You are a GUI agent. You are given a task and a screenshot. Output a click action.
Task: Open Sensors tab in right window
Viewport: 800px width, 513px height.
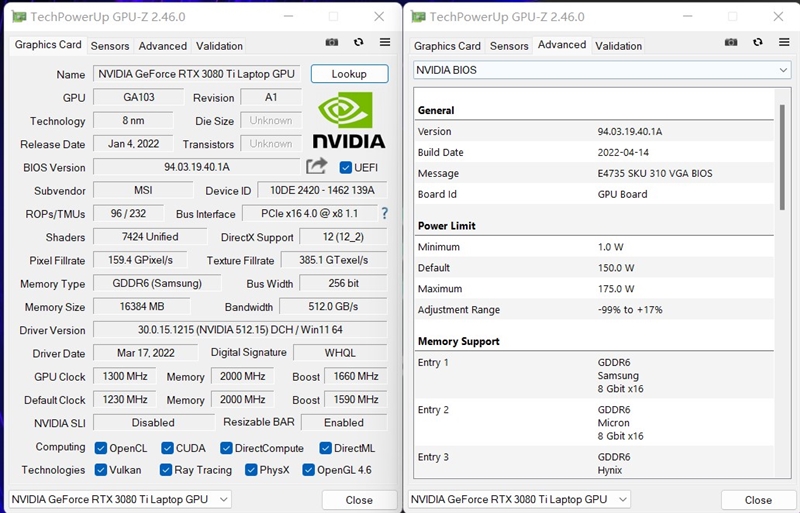(x=509, y=46)
